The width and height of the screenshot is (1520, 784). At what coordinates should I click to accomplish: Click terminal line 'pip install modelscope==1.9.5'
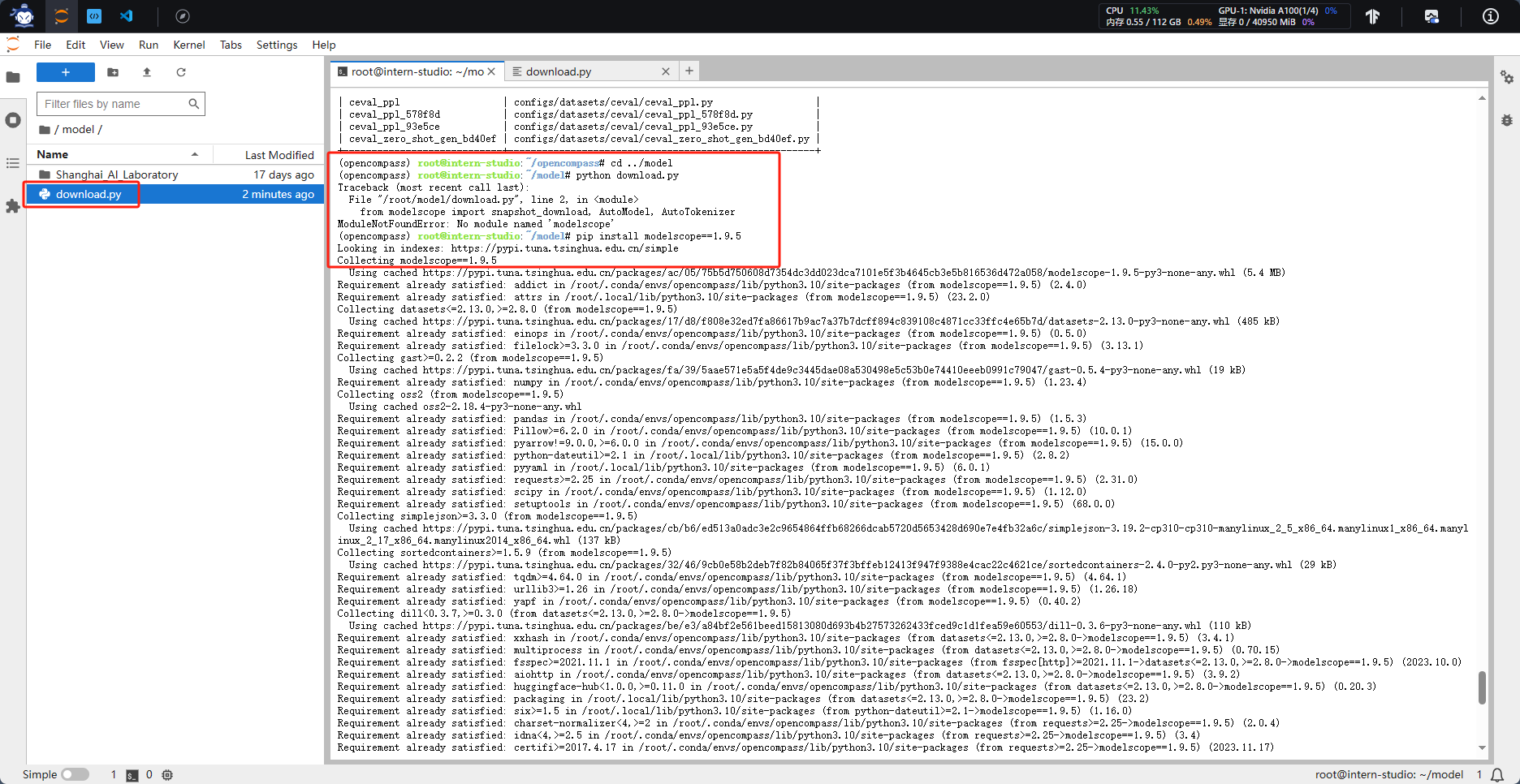pyautogui.click(x=659, y=236)
